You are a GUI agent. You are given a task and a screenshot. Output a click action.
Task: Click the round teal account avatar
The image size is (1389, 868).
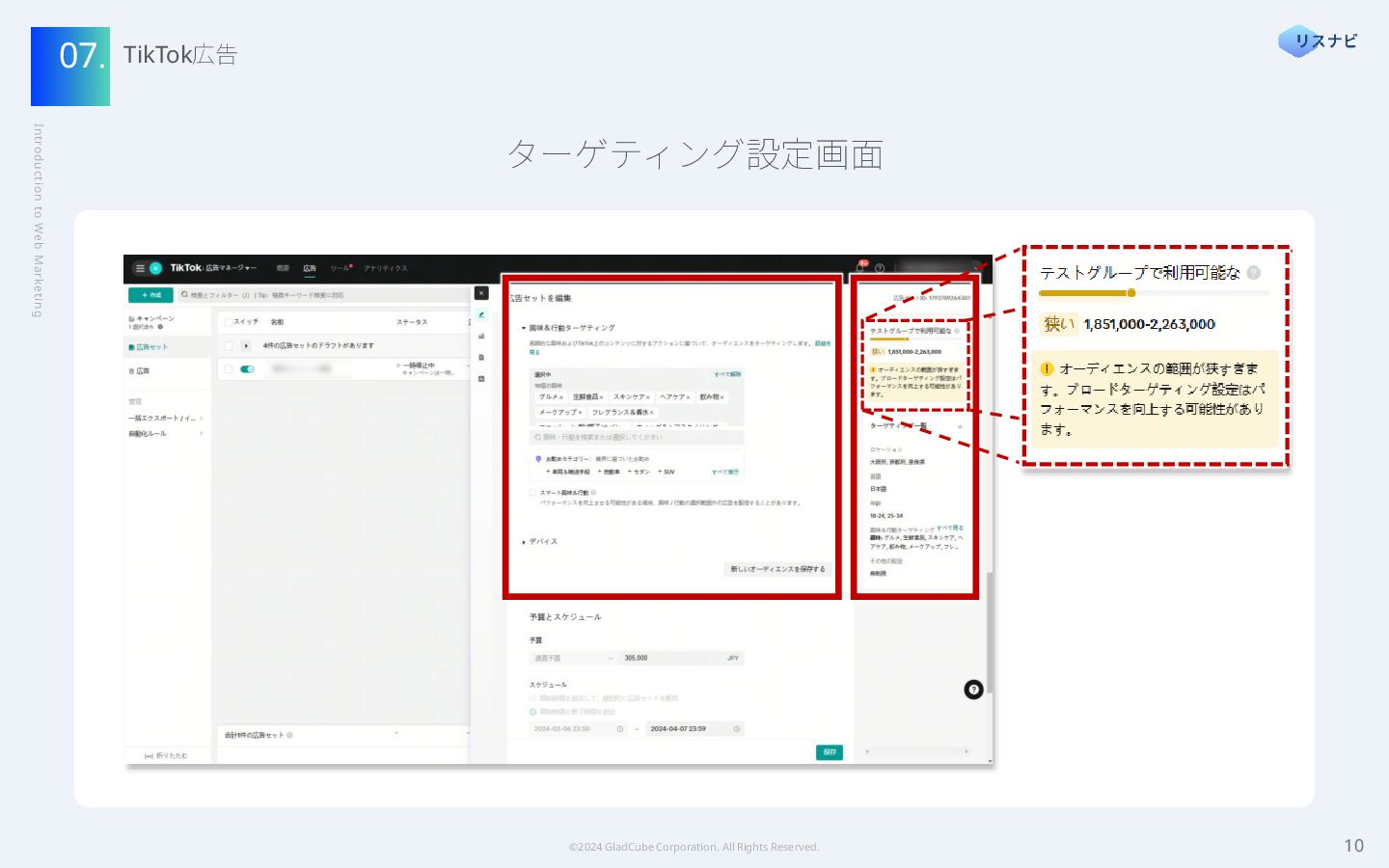[x=155, y=268]
